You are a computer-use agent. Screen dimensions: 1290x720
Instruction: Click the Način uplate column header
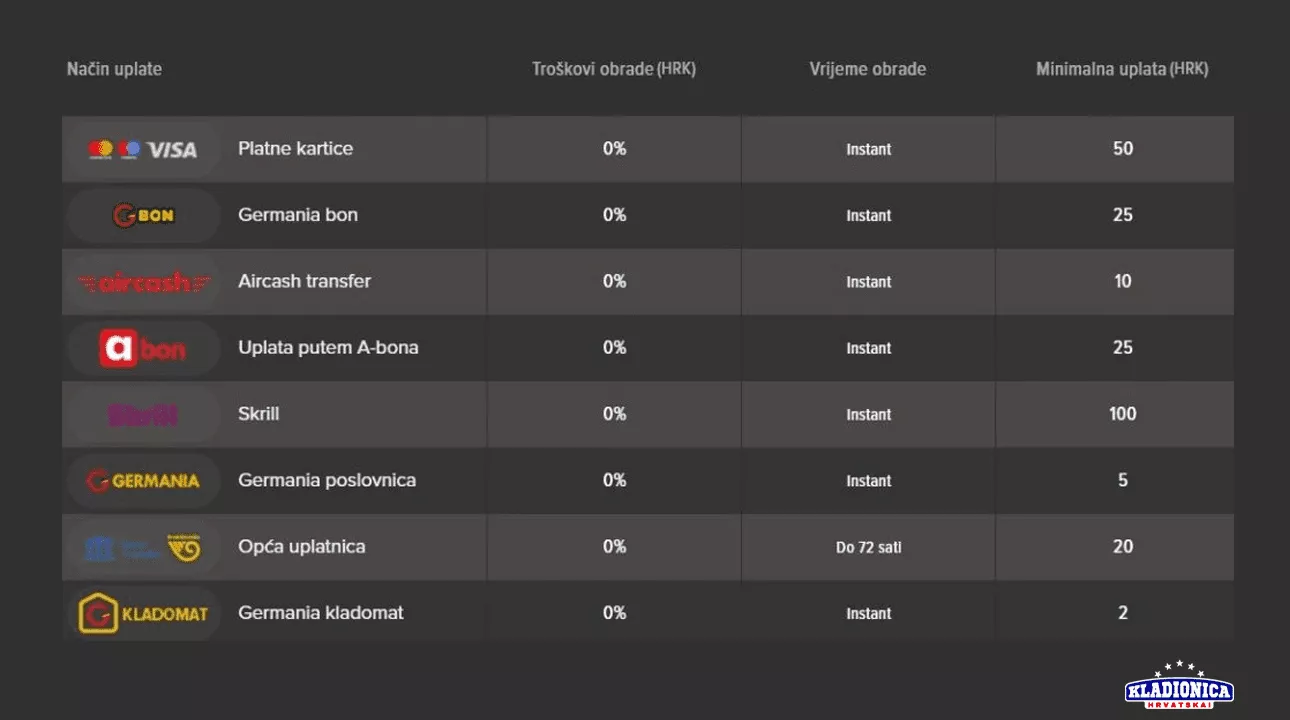point(114,69)
